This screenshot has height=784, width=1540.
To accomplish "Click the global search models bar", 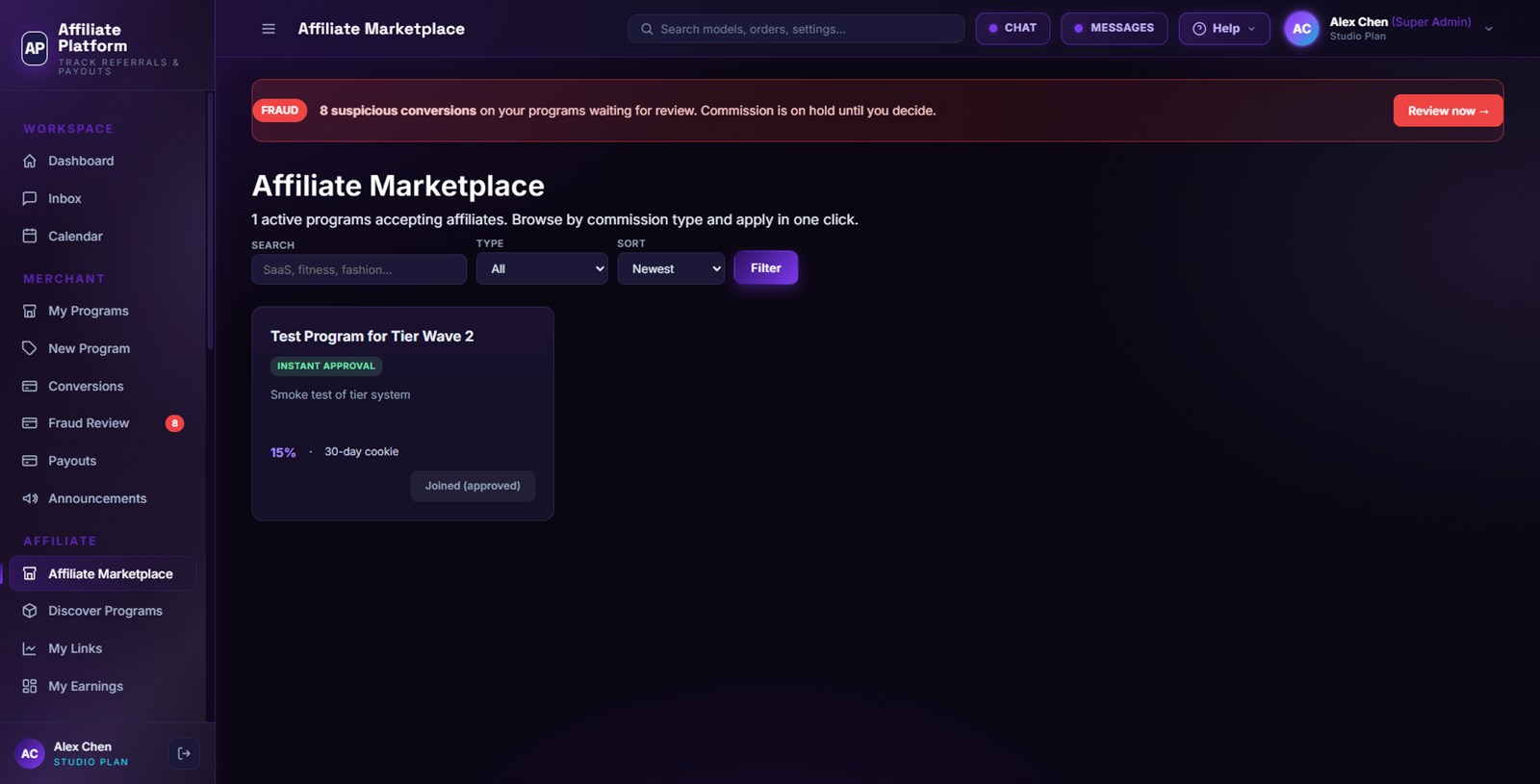I will click(x=796, y=29).
